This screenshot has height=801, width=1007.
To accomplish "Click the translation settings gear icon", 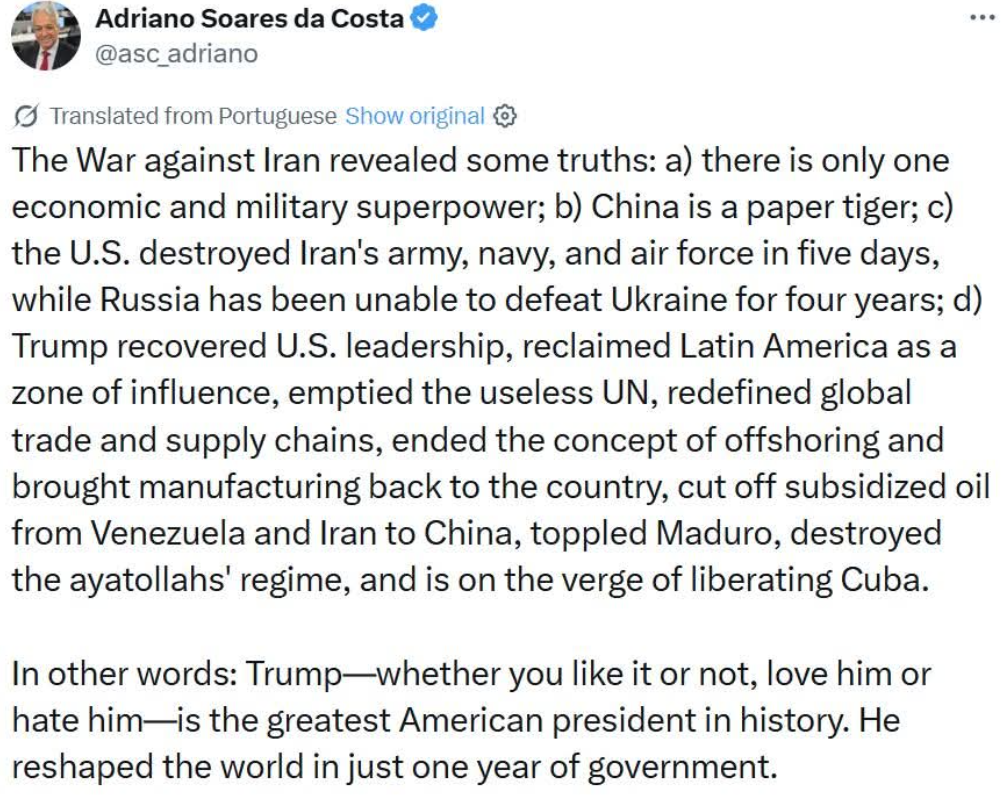I will [506, 116].
